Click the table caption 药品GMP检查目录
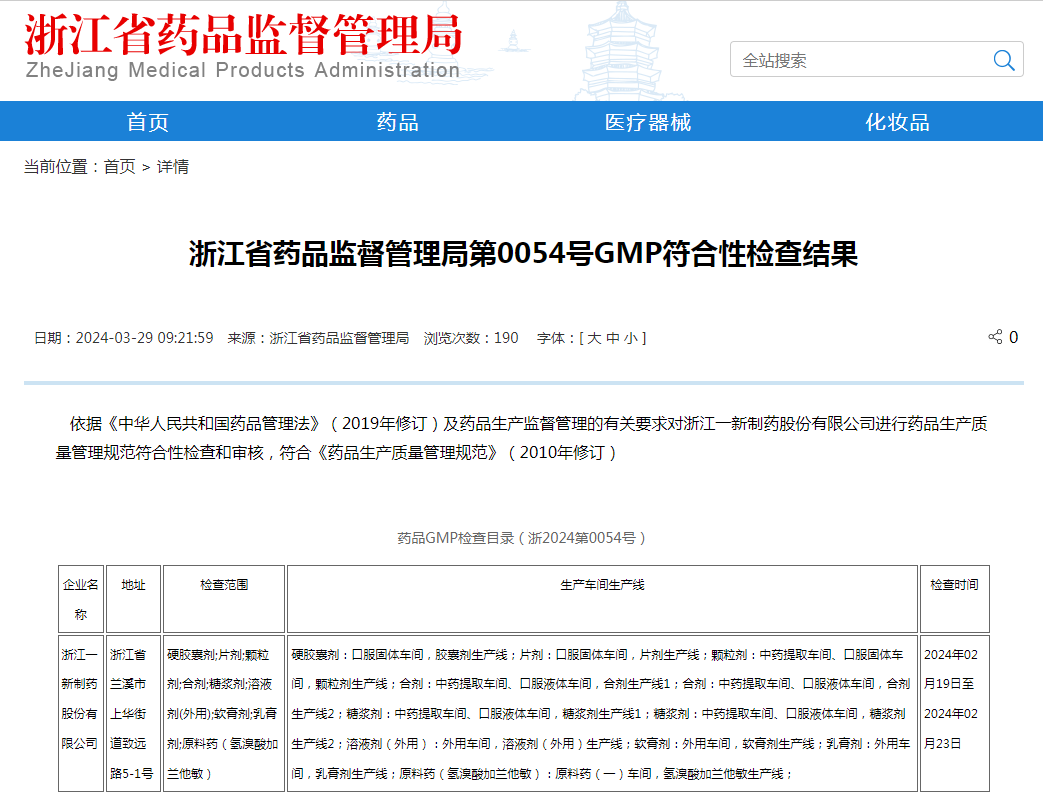Image resolution: width=1043 pixels, height=806 pixels. (x=521, y=537)
